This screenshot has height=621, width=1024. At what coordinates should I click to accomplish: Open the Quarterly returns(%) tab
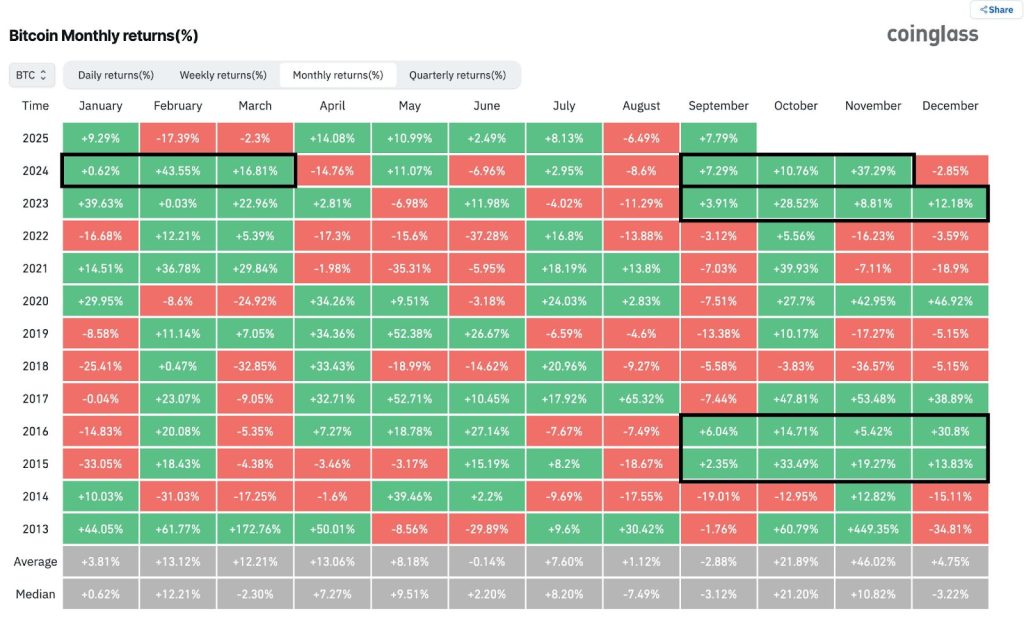(459, 74)
